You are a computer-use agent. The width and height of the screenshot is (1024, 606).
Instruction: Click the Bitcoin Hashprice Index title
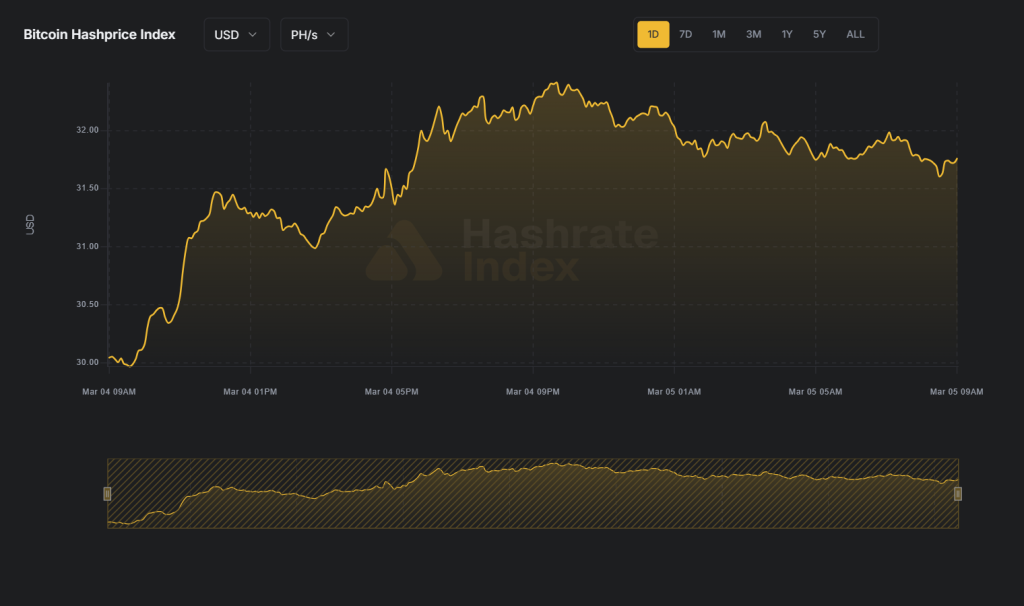pyautogui.click(x=99, y=34)
